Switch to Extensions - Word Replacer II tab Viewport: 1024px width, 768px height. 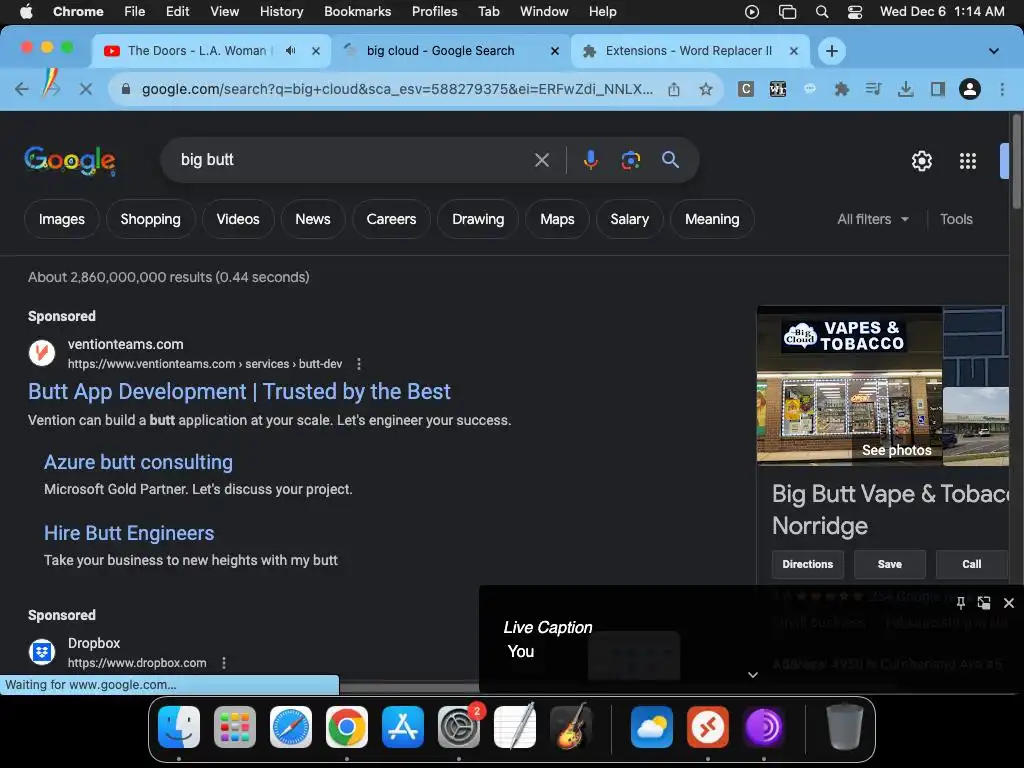click(690, 51)
